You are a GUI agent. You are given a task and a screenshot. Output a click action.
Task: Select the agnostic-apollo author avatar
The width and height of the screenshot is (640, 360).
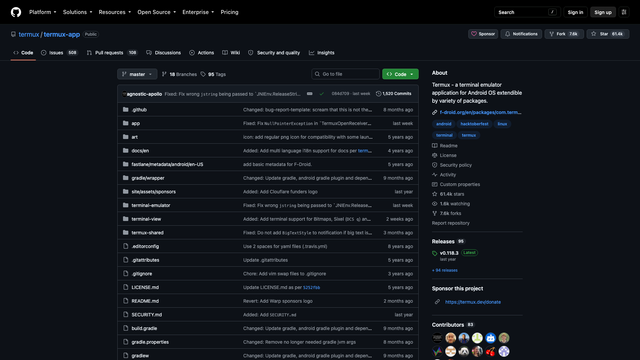[124, 94]
